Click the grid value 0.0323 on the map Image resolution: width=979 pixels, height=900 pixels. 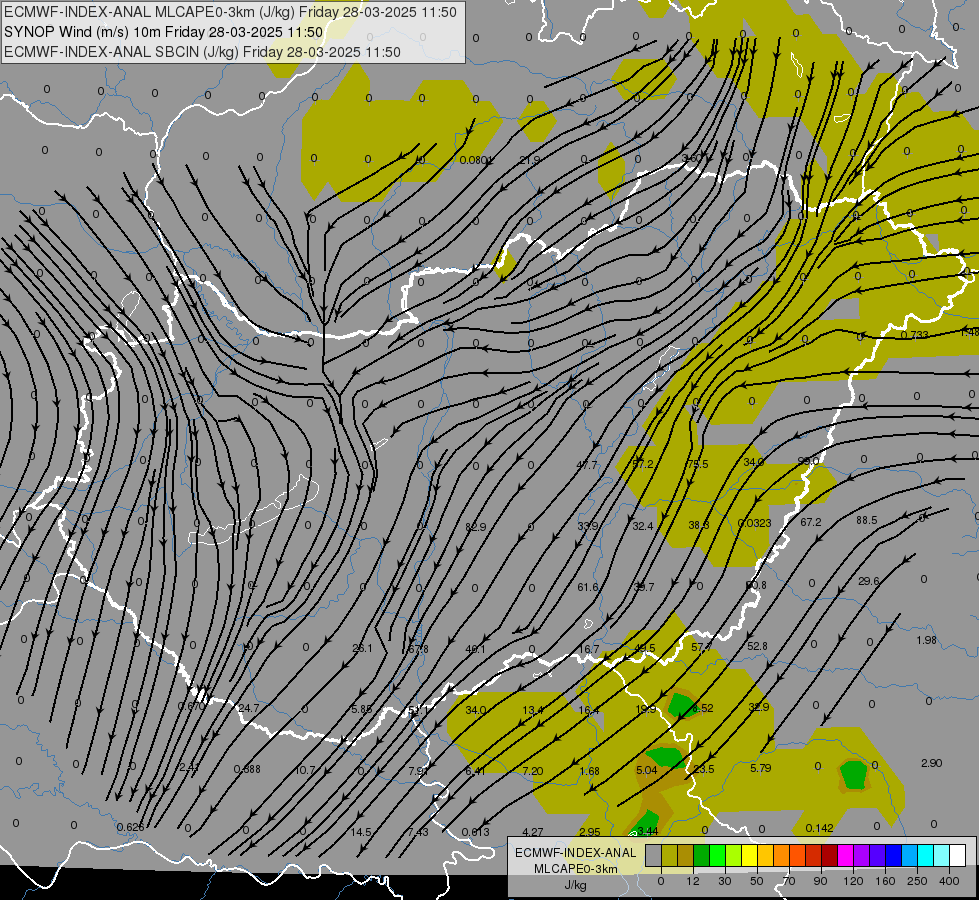tap(754, 523)
